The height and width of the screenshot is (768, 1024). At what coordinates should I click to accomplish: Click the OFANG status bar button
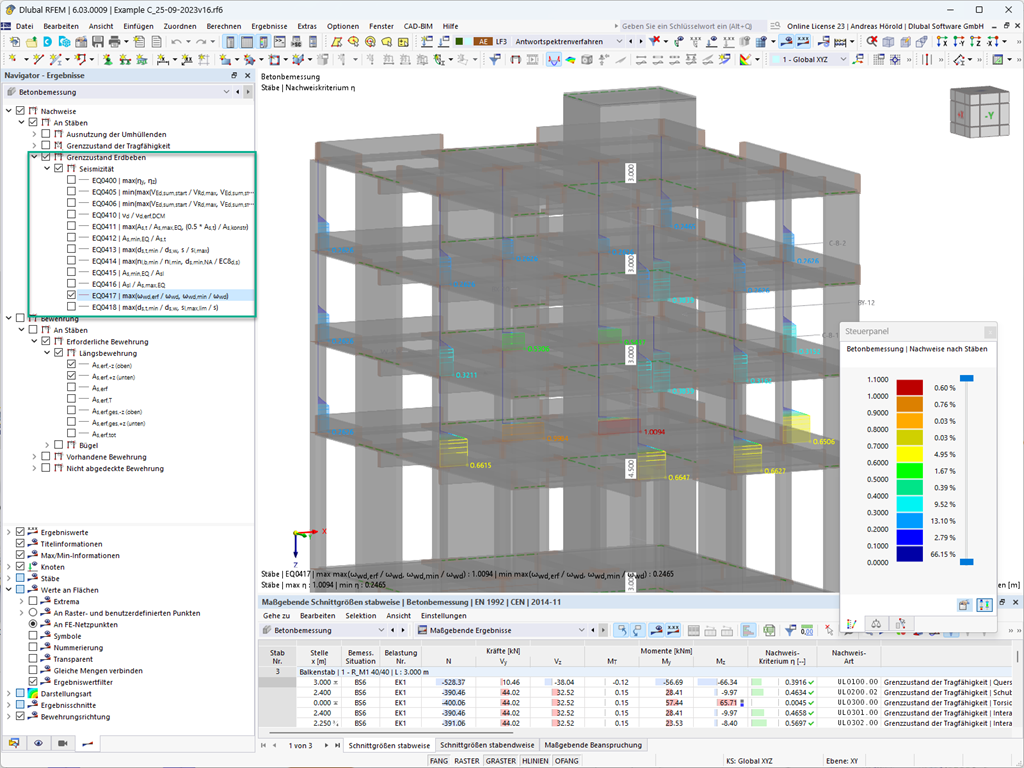click(x=567, y=761)
